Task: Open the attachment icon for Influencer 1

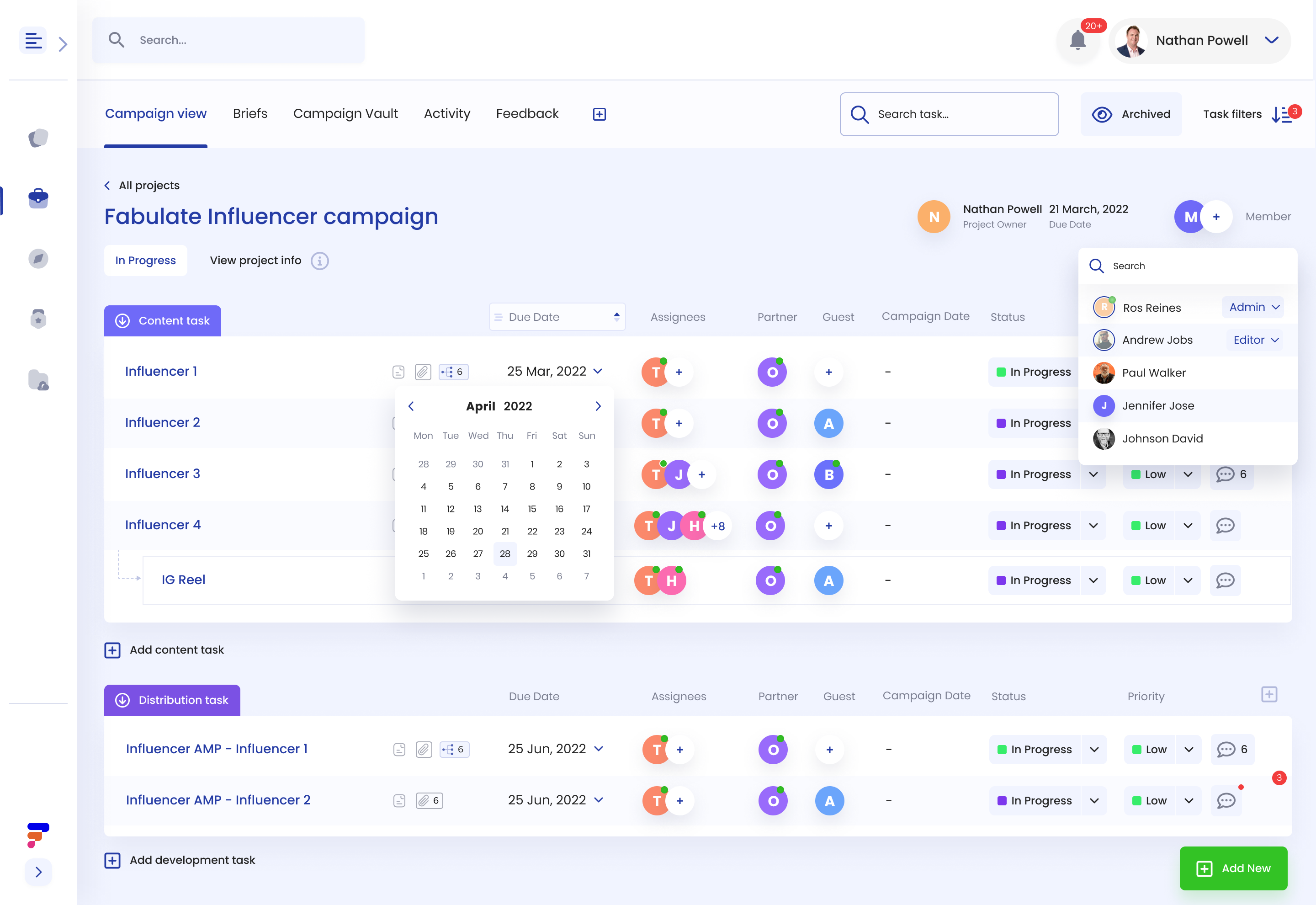Action: coord(423,372)
